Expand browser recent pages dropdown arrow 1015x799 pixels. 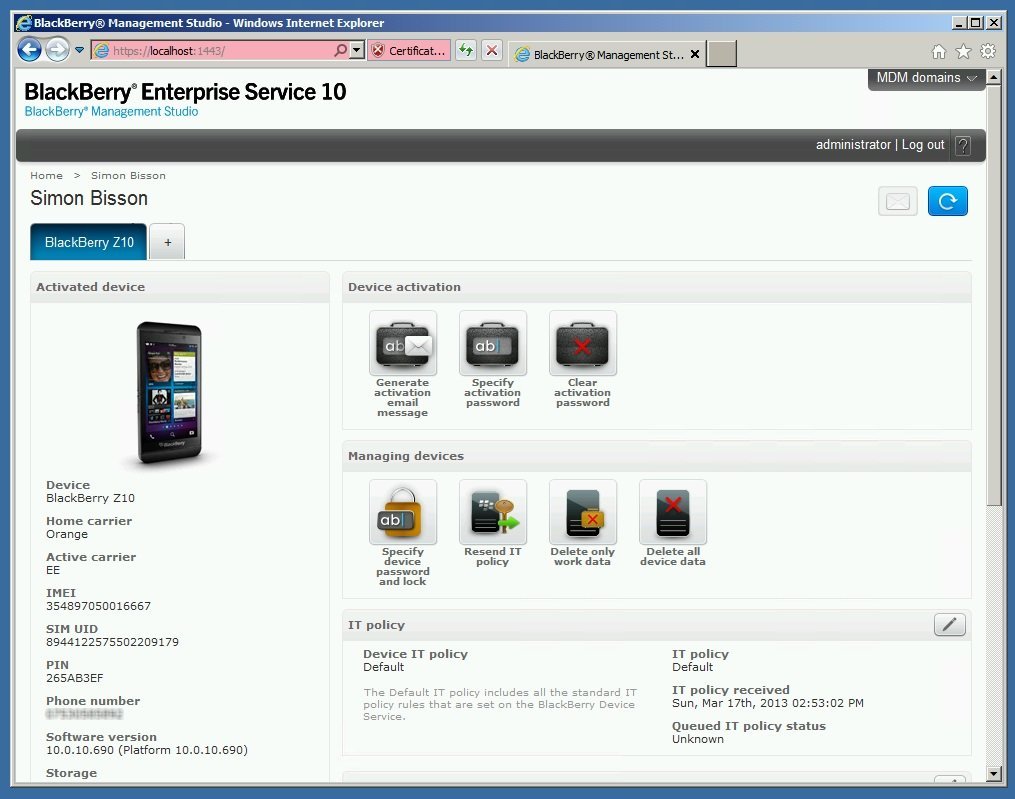[80, 51]
